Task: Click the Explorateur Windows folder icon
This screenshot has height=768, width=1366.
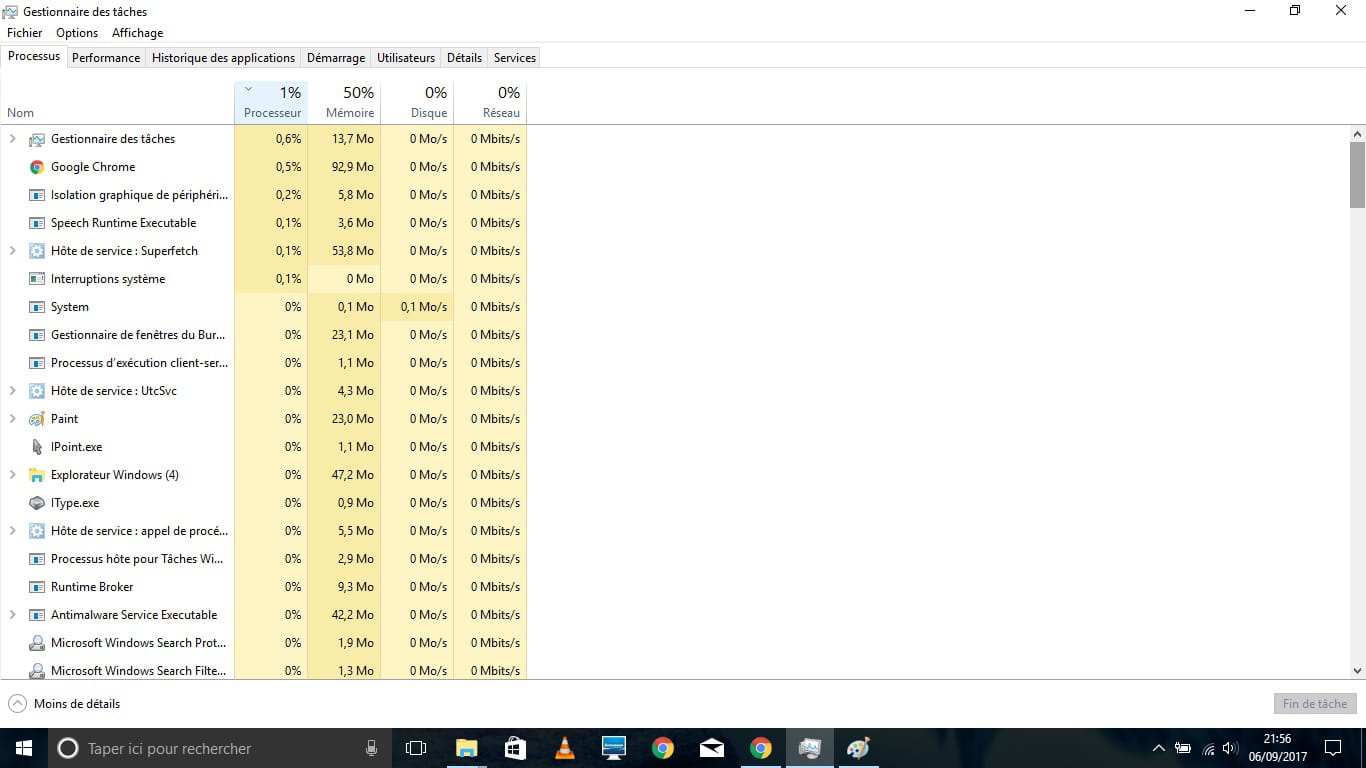Action: [37, 475]
